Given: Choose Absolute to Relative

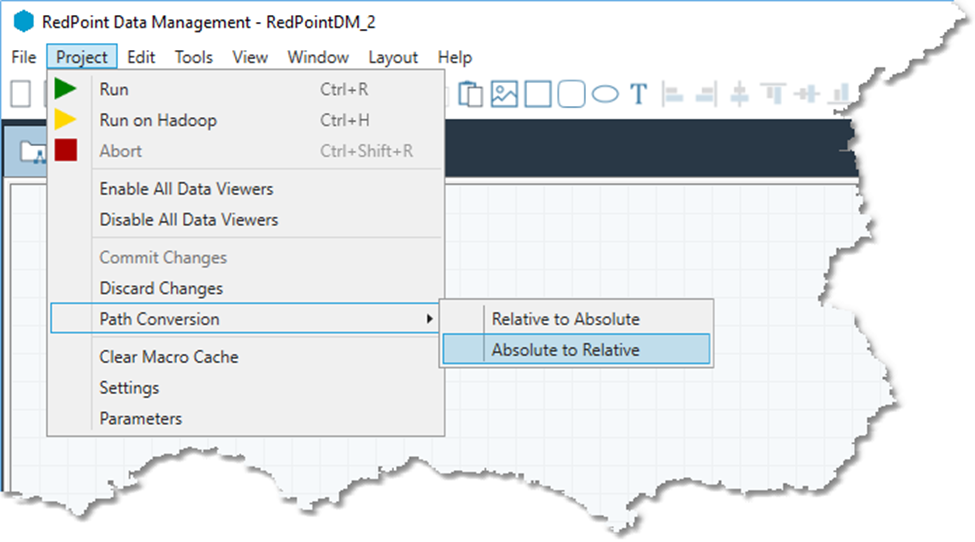Looking at the screenshot, I should (x=565, y=350).
